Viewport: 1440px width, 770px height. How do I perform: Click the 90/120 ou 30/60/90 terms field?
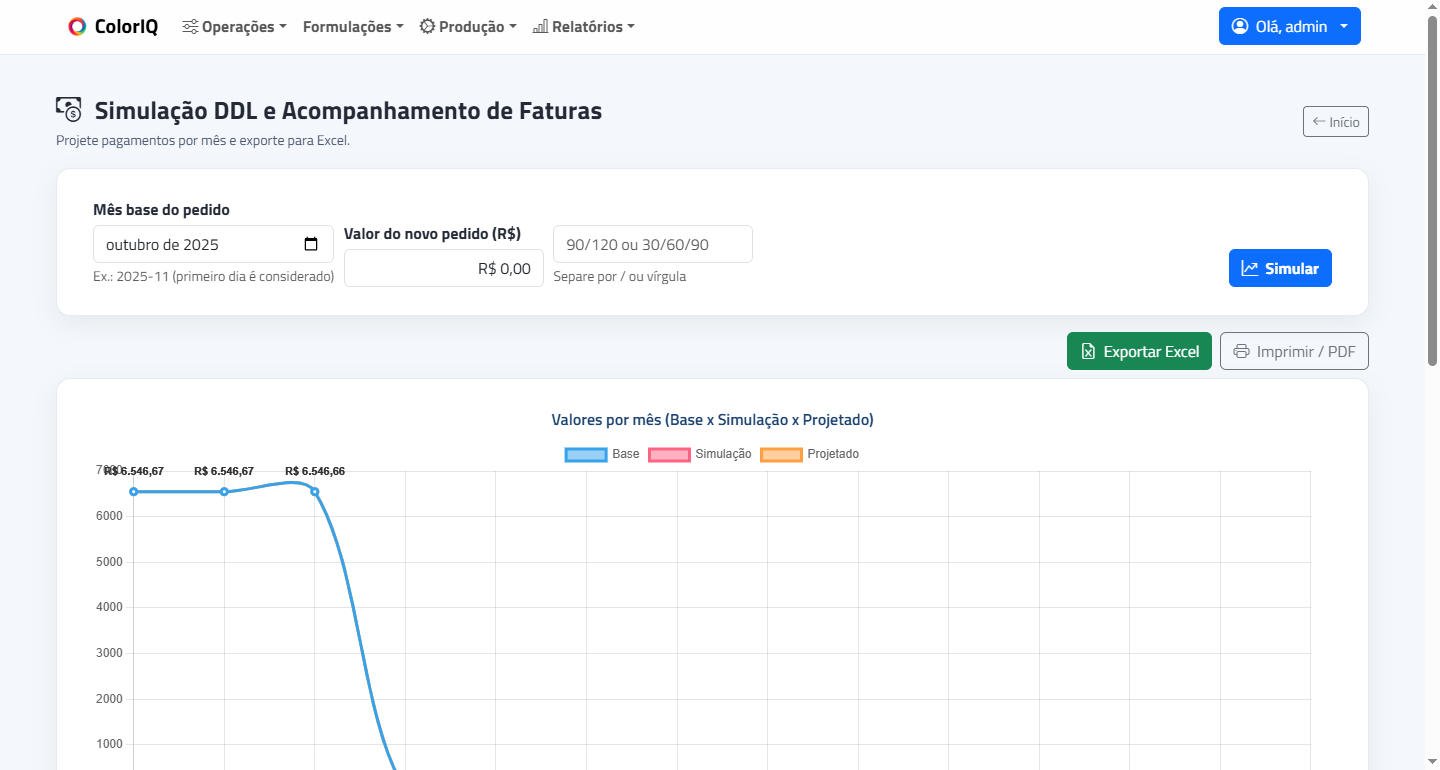pyautogui.click(x=653, y=244)
